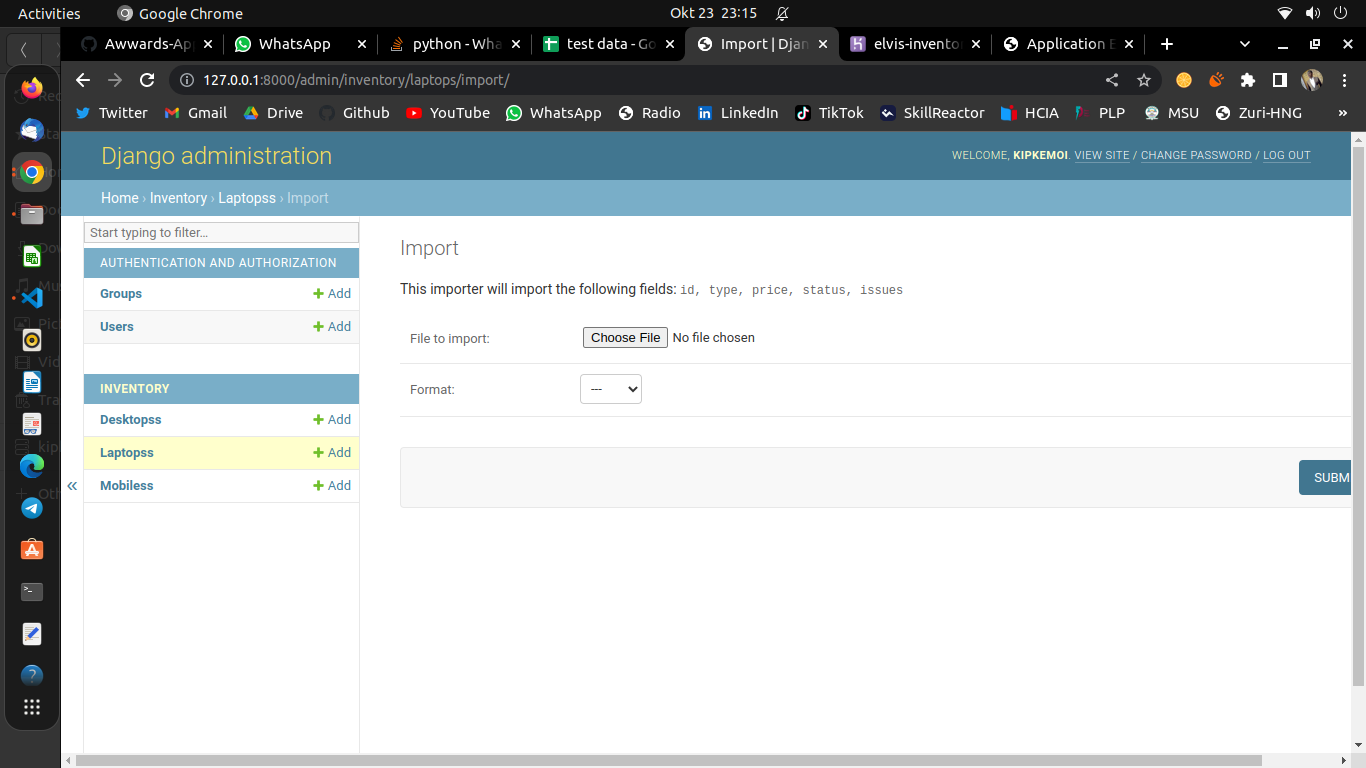This screenshot has height=768, width=1366.
Task: Focus the sidebar filter input field
Action: pos(221,232)
